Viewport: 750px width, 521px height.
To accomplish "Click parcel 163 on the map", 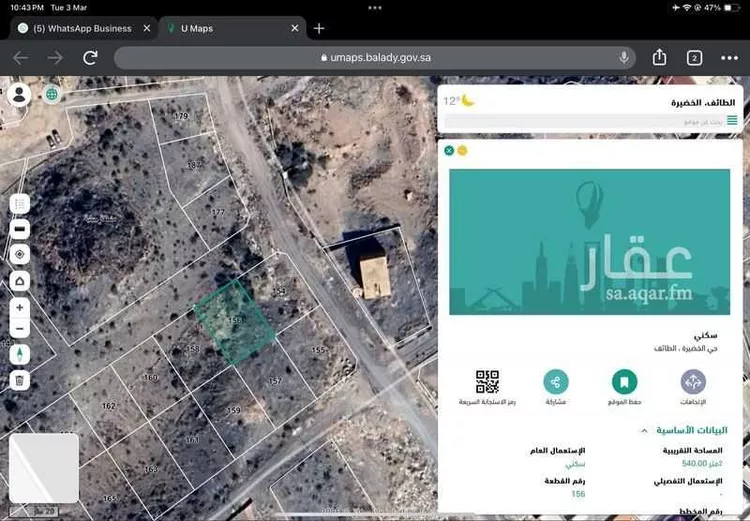I will pyautogui.click(x=151, y=469).
